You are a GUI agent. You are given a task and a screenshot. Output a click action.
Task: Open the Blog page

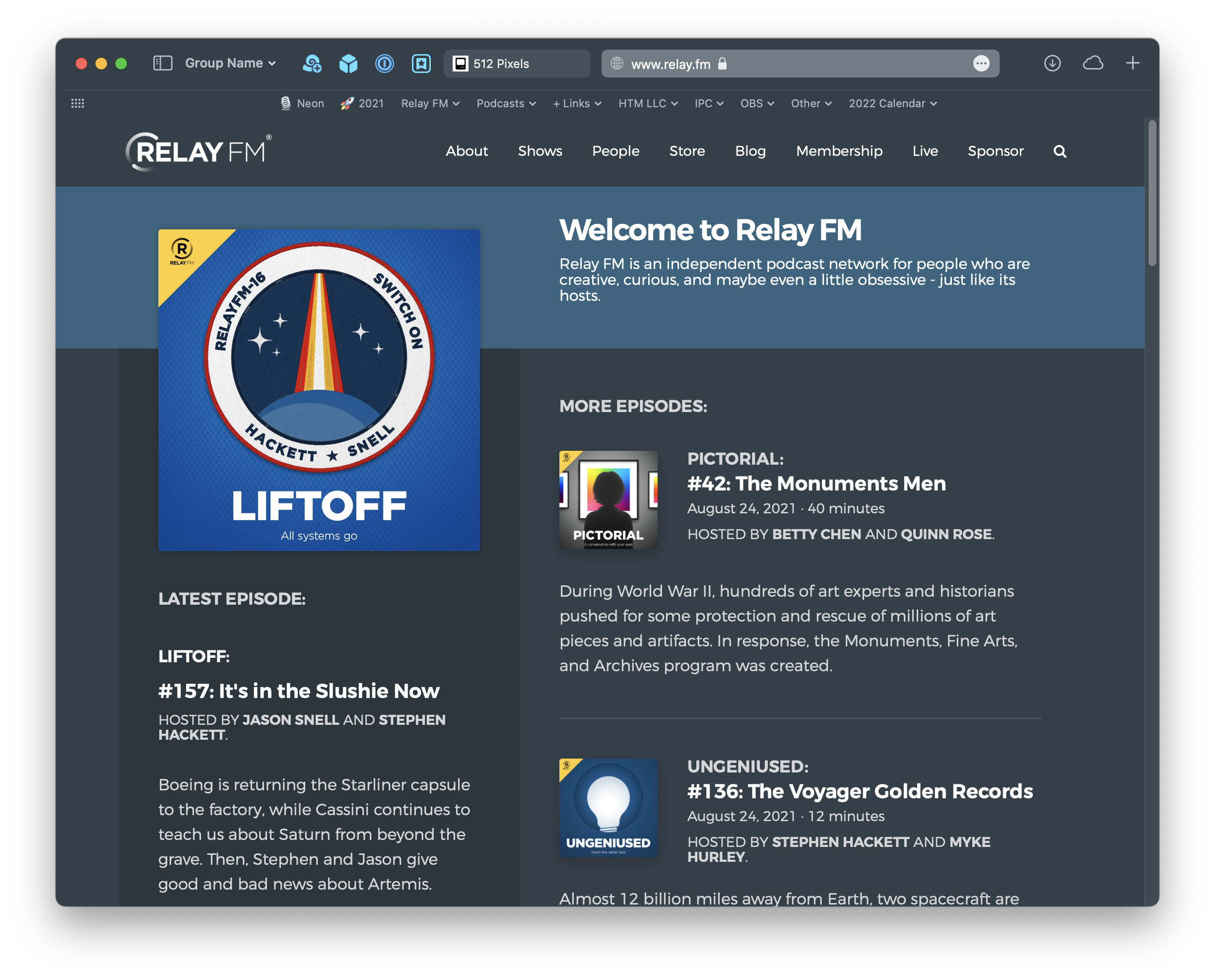pyautogui.click(x=750, y=151)
